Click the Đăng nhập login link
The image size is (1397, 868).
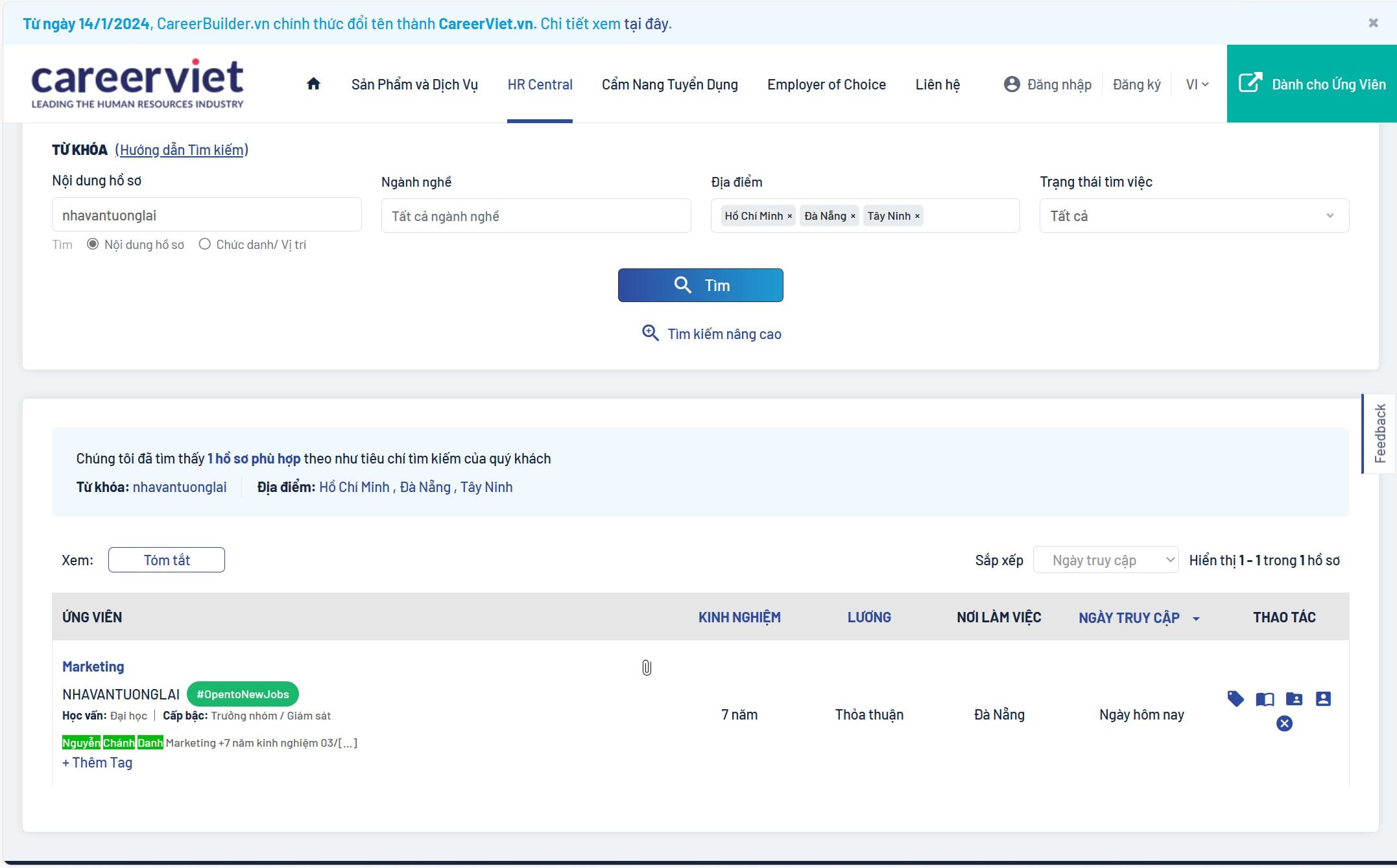pos(1047,84)
